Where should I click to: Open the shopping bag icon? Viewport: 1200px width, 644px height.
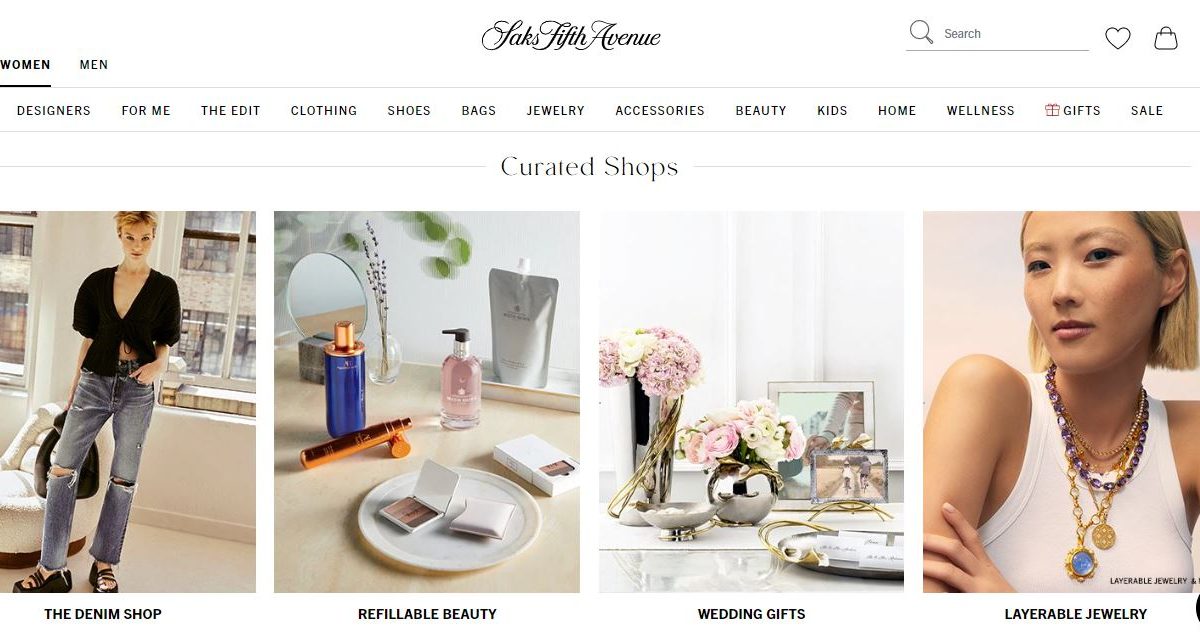click(x=1166, y=38)
